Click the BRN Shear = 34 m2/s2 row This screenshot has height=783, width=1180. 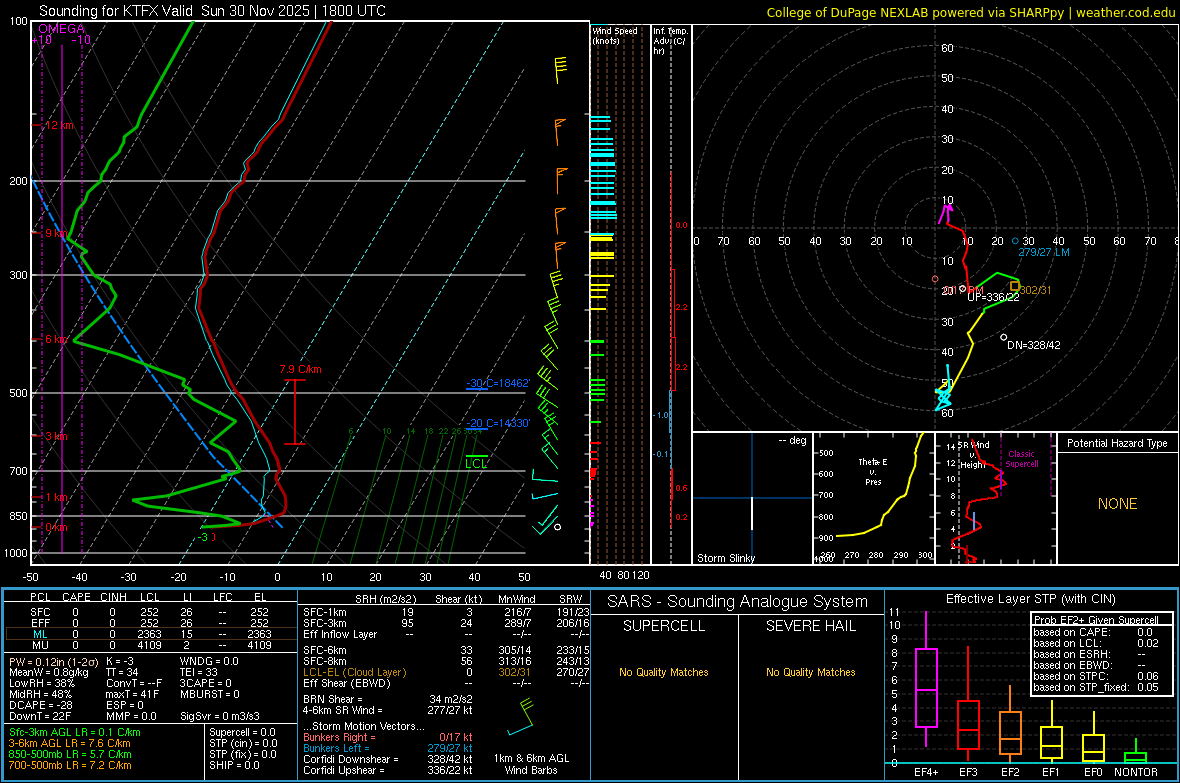point(388,699)
